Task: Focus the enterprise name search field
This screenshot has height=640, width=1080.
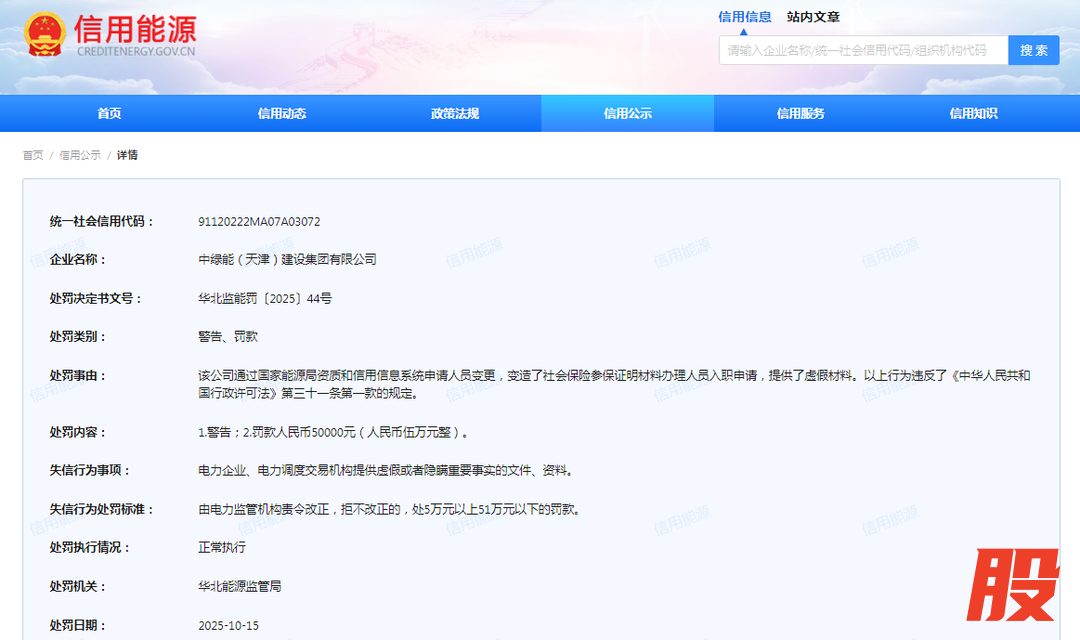Action: (862, 51)
